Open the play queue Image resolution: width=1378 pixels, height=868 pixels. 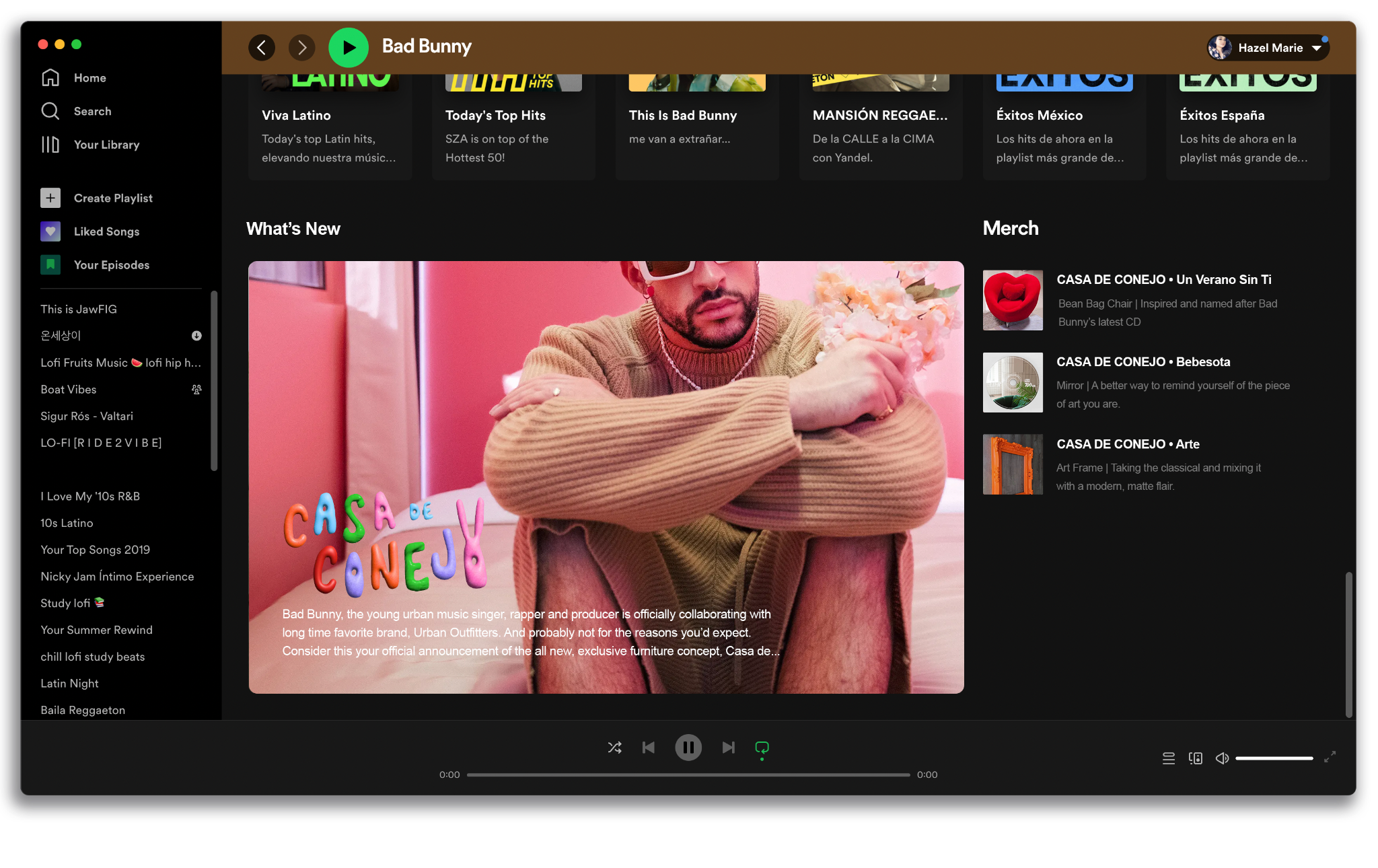[x=1169, y=758]
